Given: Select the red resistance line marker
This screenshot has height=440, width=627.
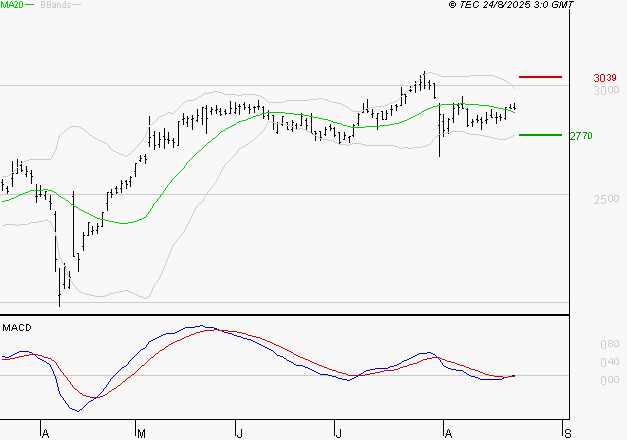Looking at the screenshot, I should tap(541, 77).
